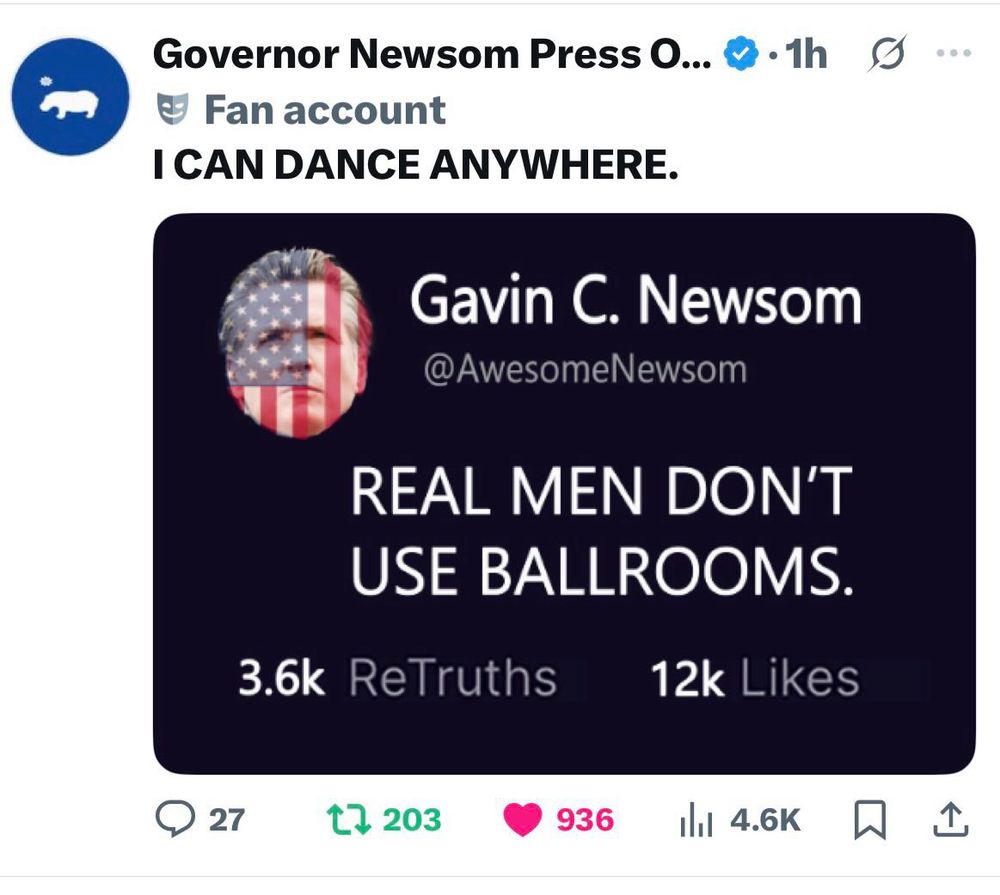
Task: Click the 12k Likes count in image
Action: (754, 678)
